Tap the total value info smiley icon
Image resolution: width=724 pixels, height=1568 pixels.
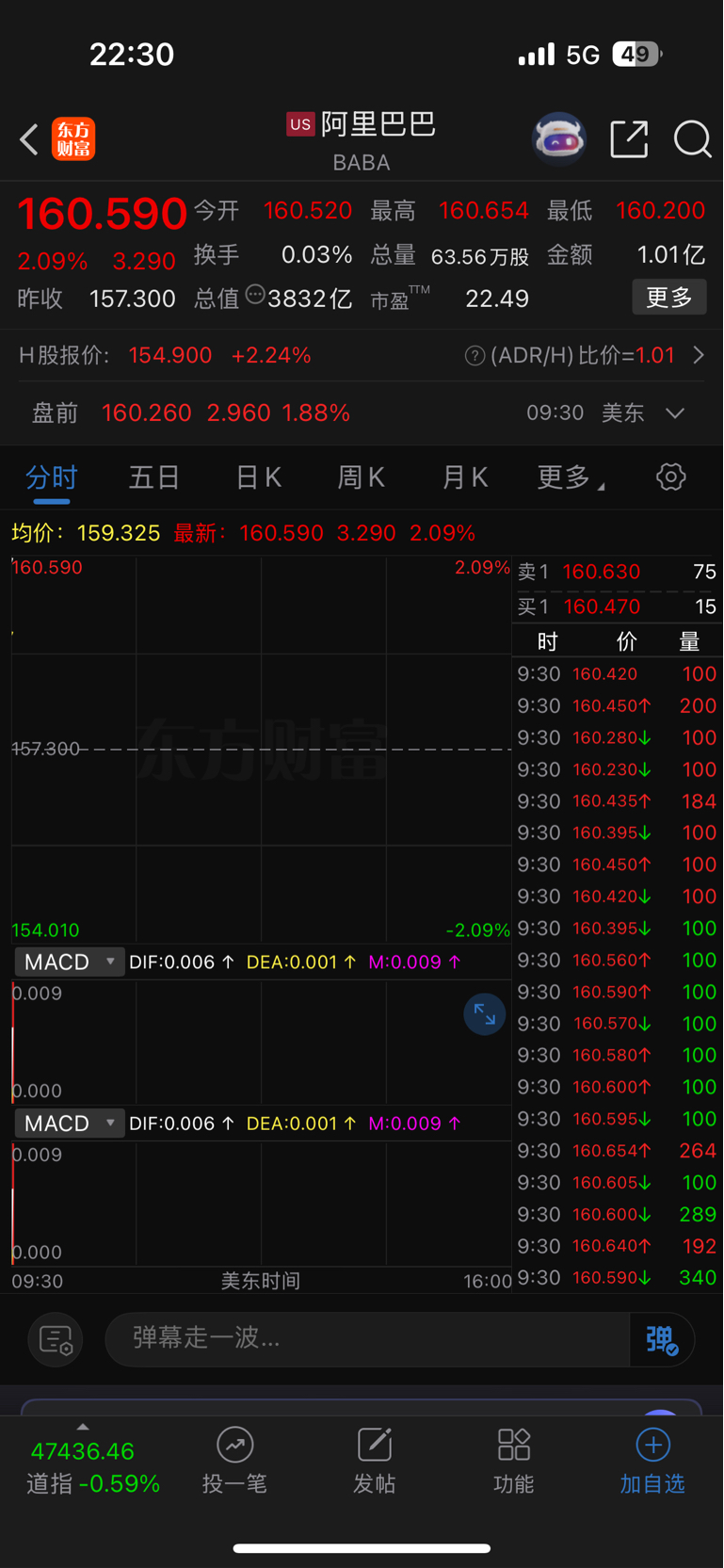254,295
